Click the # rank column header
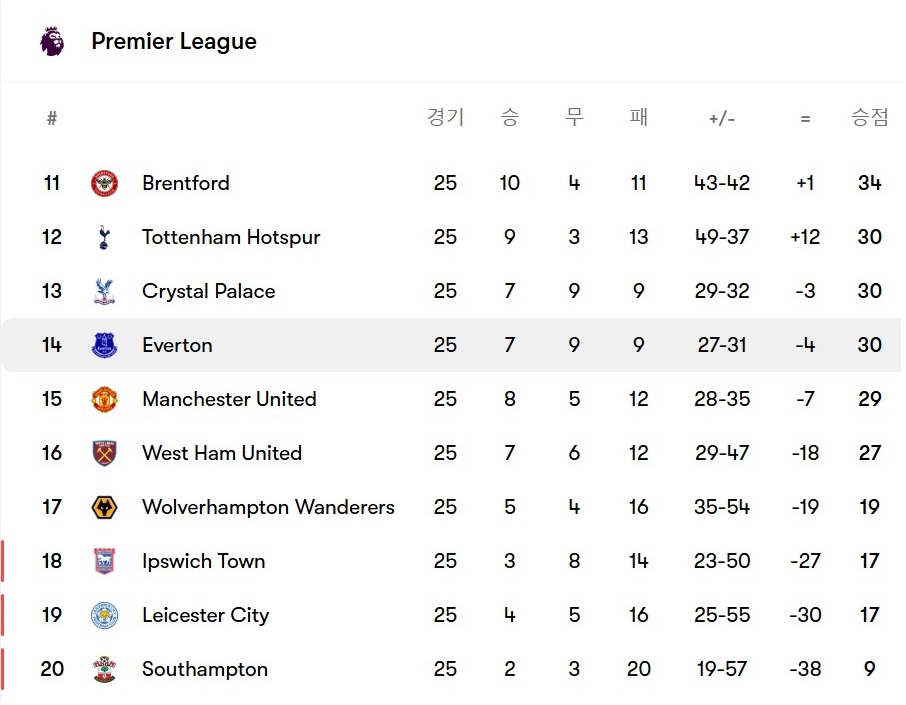The width and height of the screenshot is (906, 705). coord(52,118)
